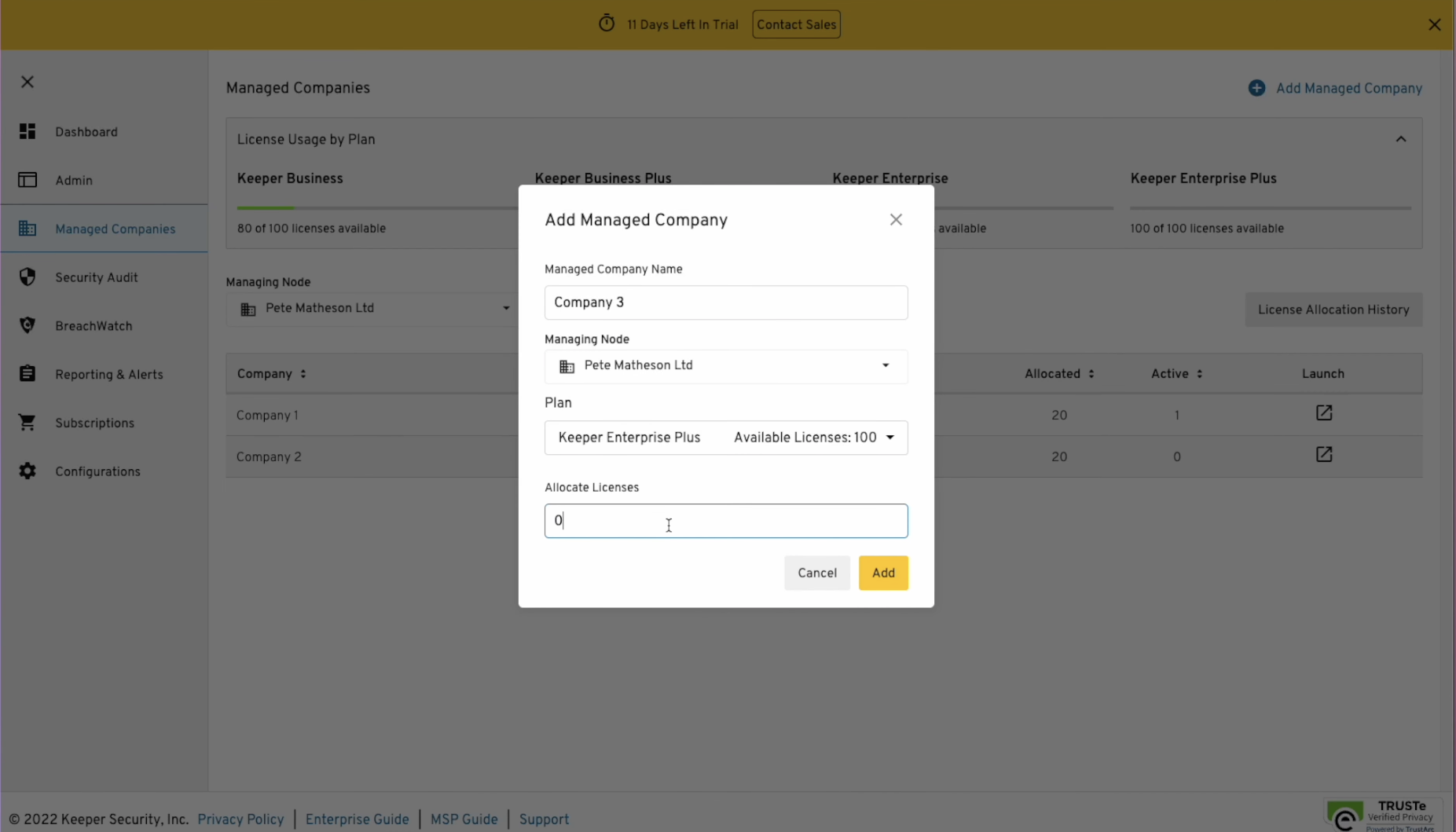This screenshot has width=1456, height=832.
Task: Open Reporting & Alerts page
Action: (109, 375)
